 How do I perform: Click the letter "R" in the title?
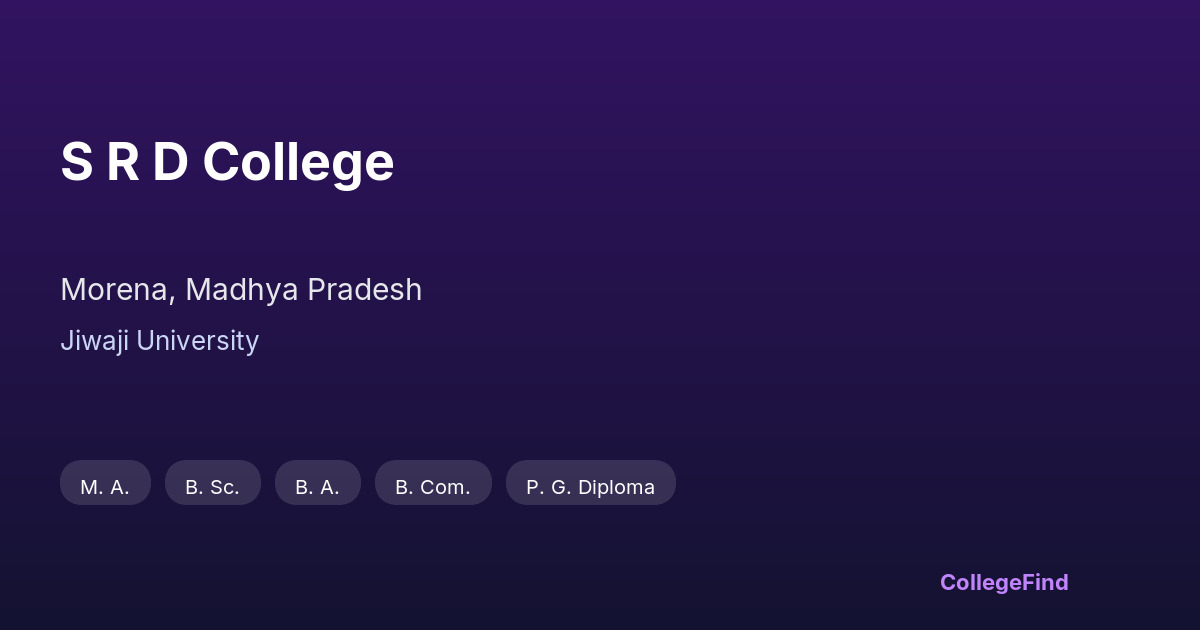[x=122, y=162]
